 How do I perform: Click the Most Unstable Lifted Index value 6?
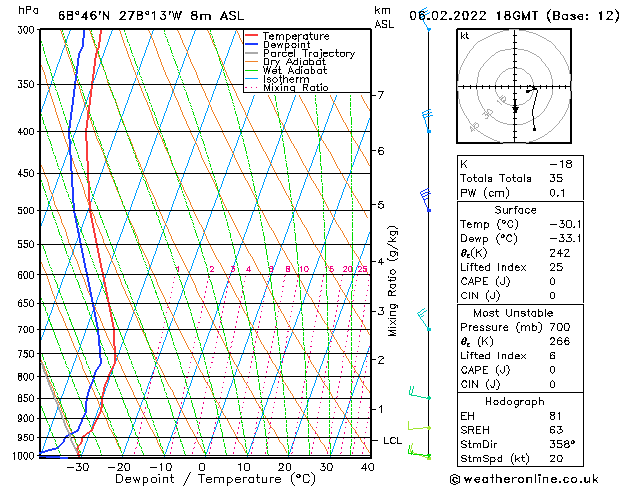pyautogui.click(x=553, y=356)
